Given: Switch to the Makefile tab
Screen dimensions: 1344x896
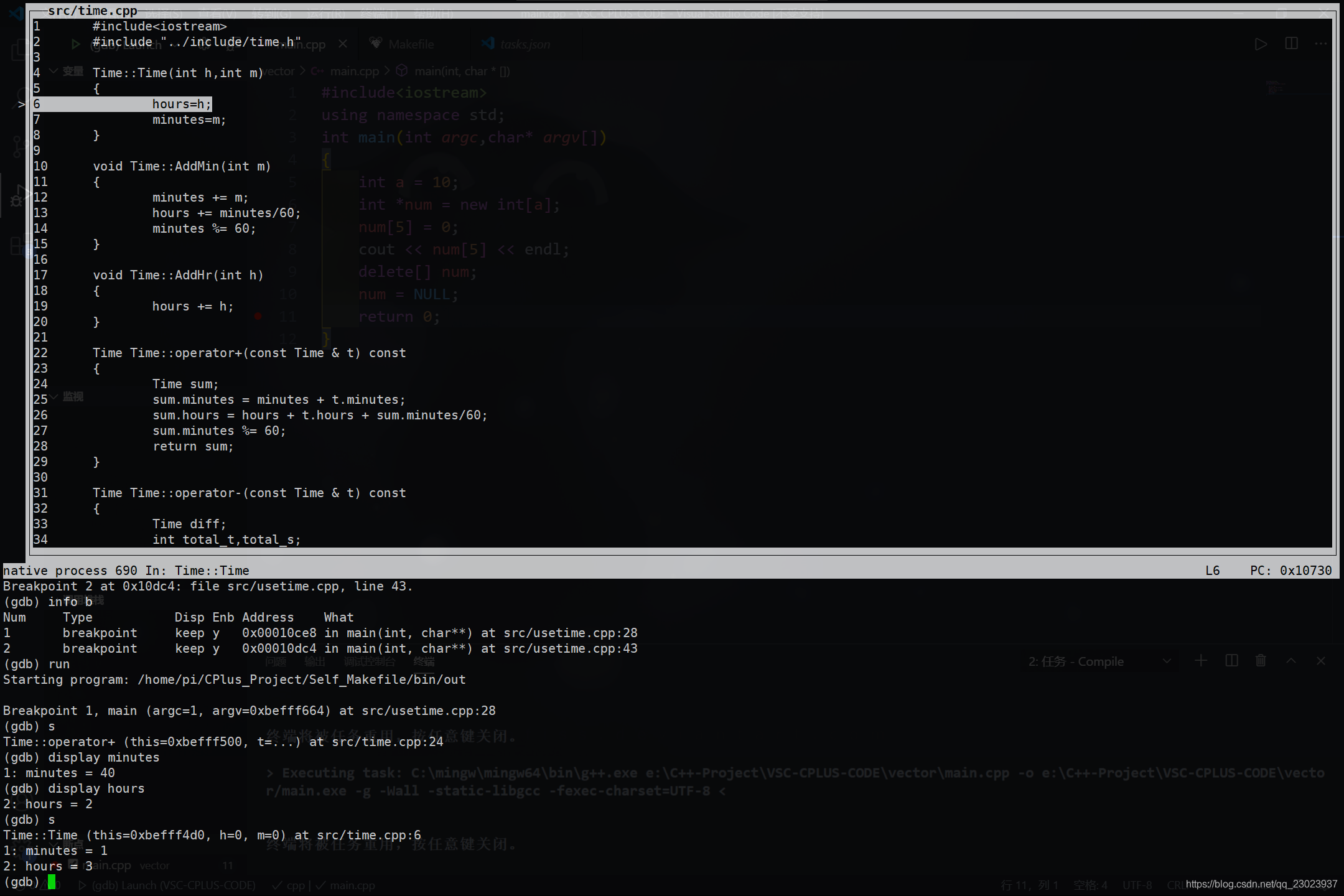Looking at the screenshot, I should coord(403,44).
